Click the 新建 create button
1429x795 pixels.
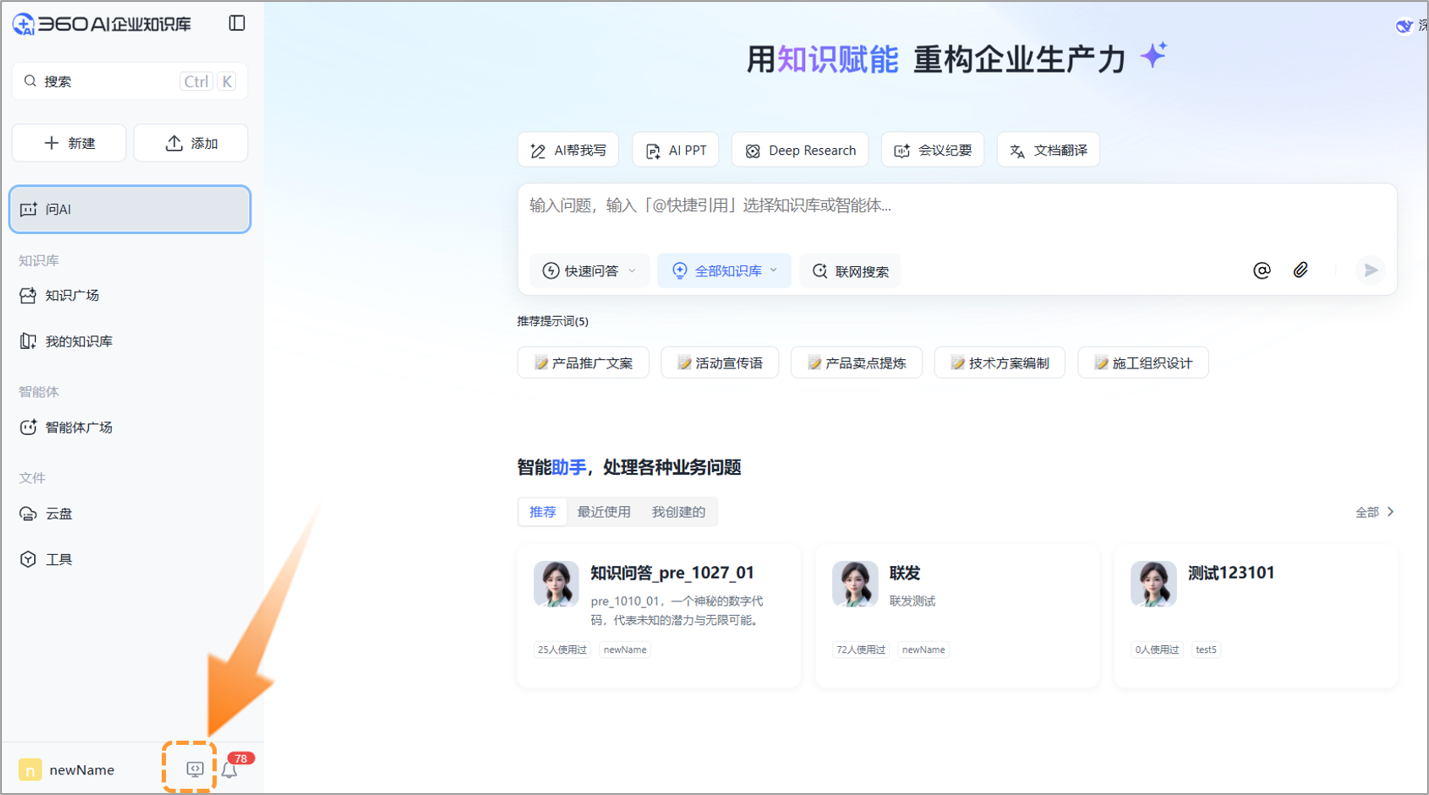click(x=68, y=142)
